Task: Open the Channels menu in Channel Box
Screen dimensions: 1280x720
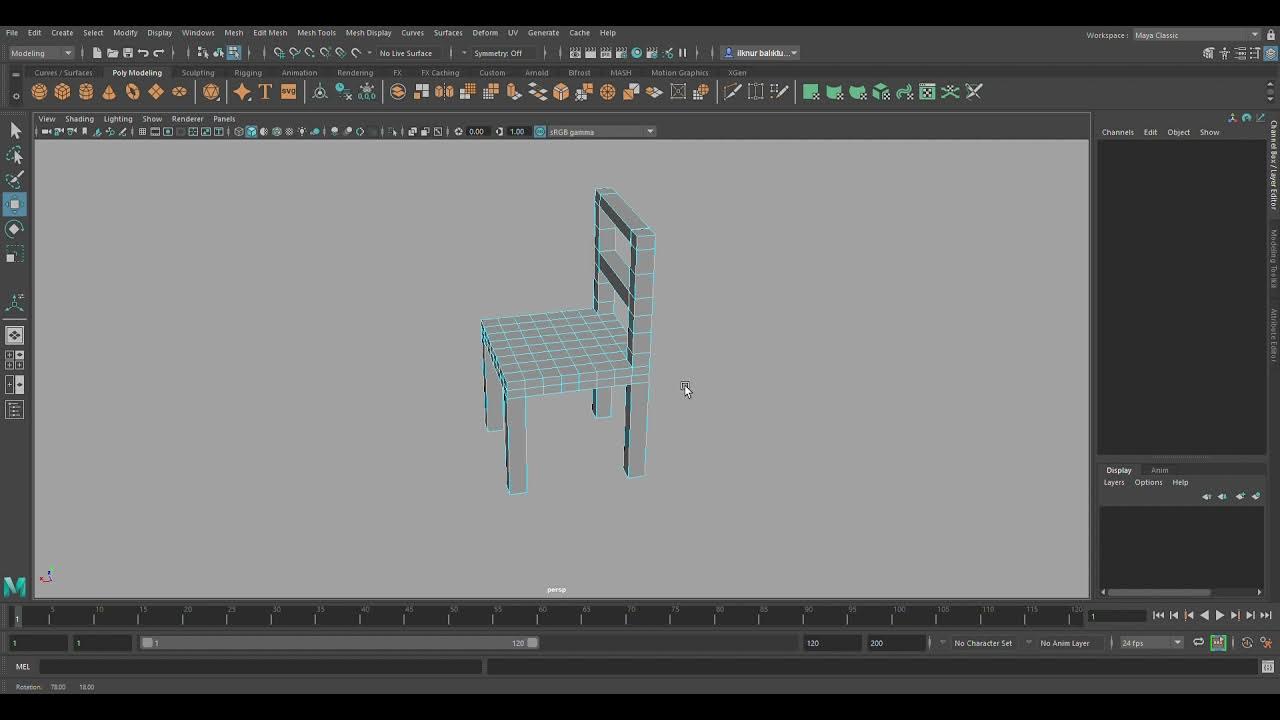Action: [1118, 132]
